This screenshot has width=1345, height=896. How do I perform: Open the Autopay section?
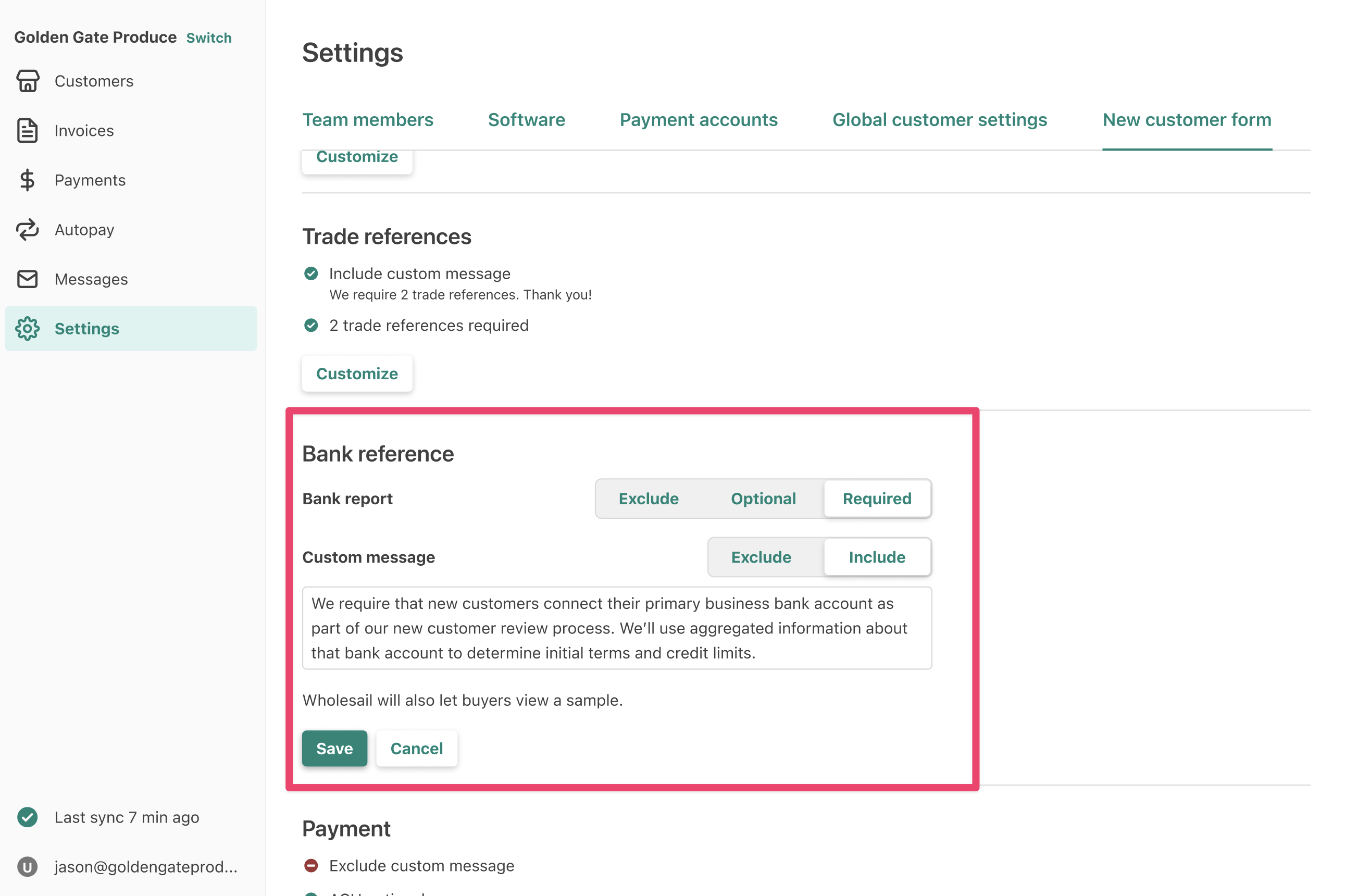(x=84, y=230)
